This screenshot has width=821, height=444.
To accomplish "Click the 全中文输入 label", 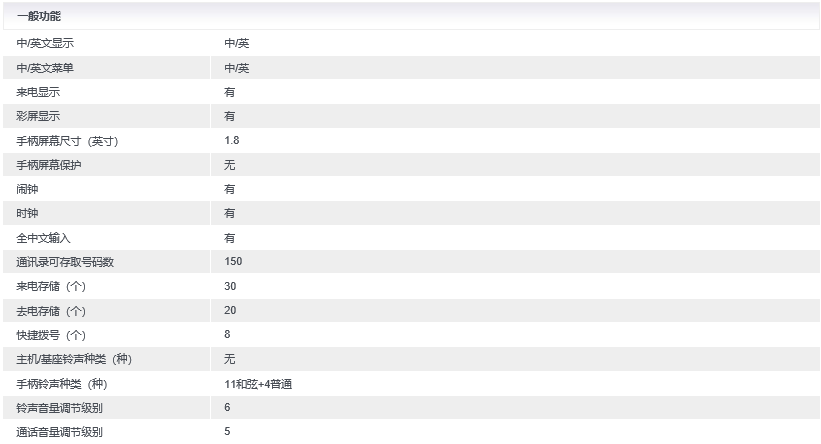I will click(43, 238).
